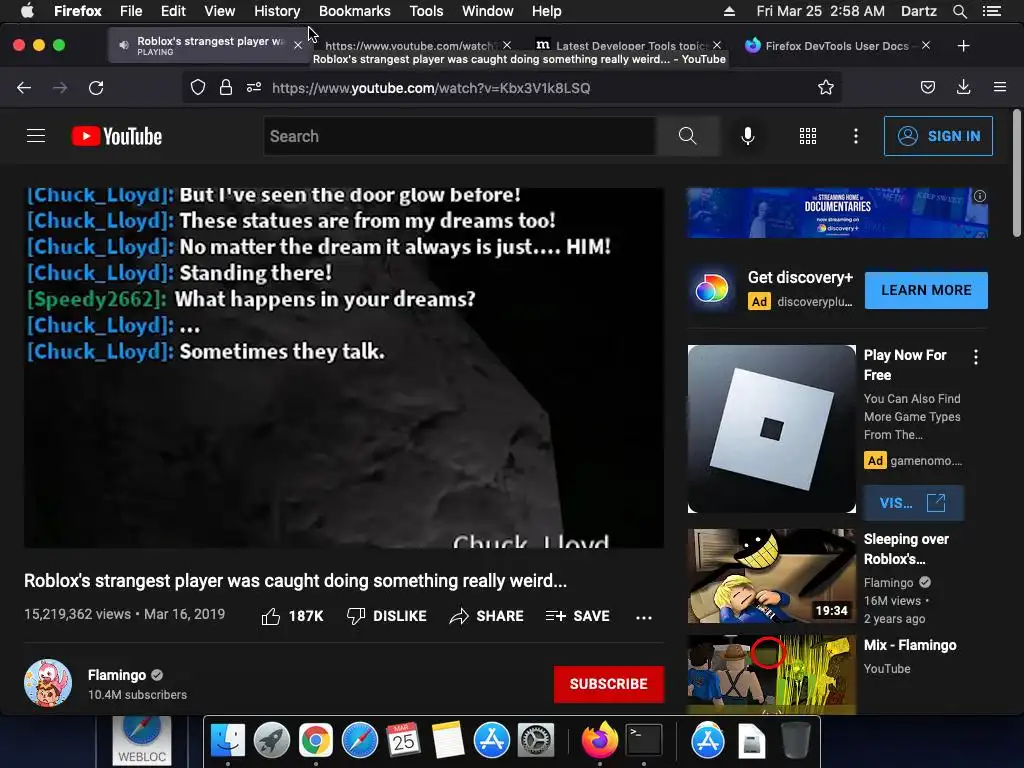Switch to Latest Developer Tools topics tab
Image resolution: width=1024 pixels, height=768 pixels.
pyautogui.click(x=630, y=46)
